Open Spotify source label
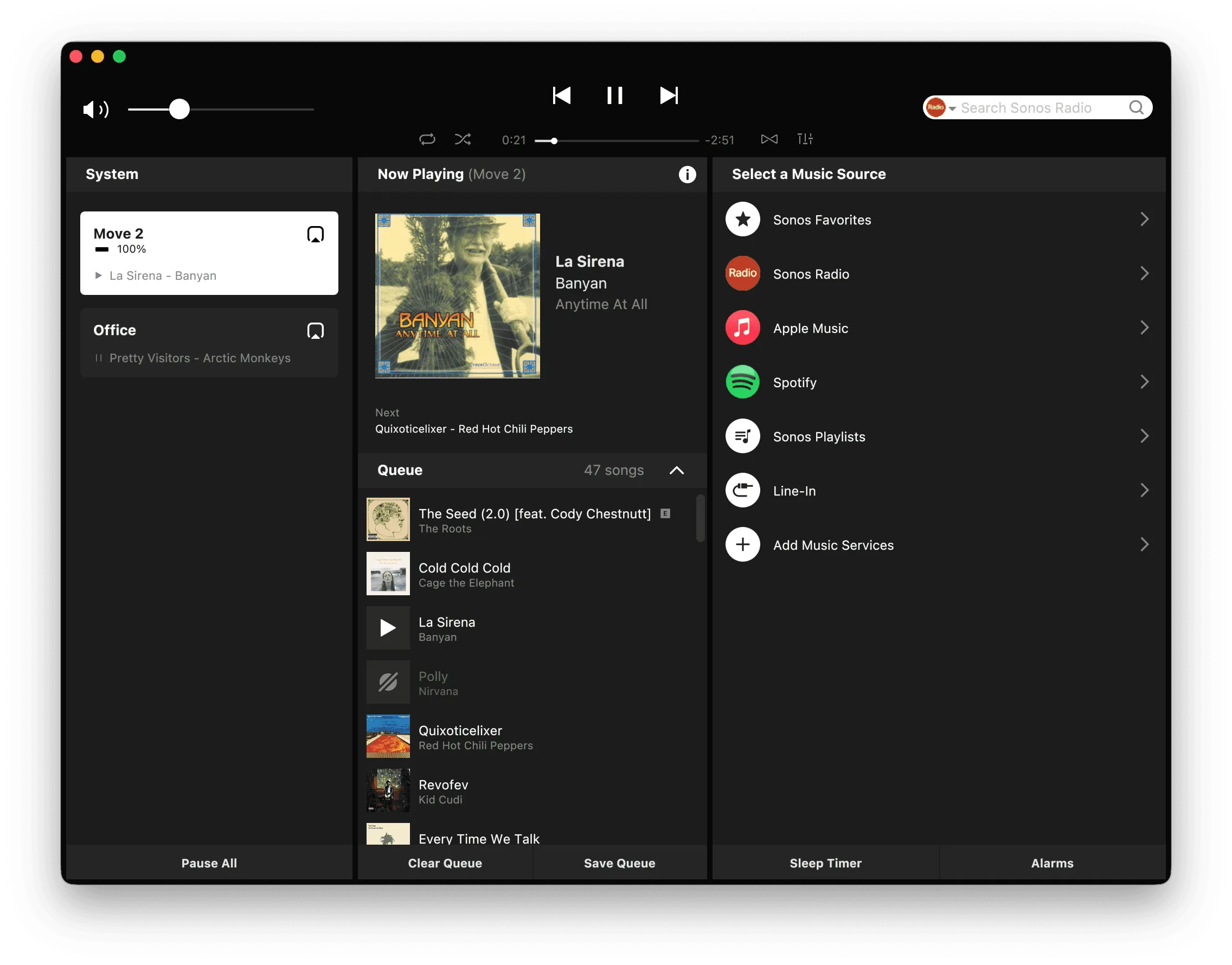Image resolution: width=1232 pixels, height=965 pixels. click(794, 383)
